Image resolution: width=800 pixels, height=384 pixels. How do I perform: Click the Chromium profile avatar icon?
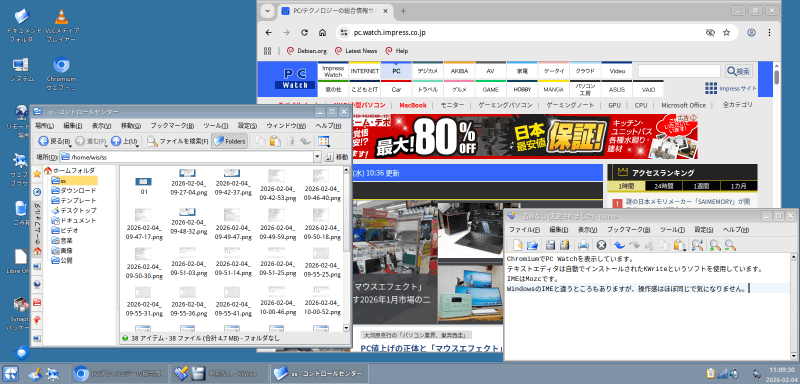751,33
